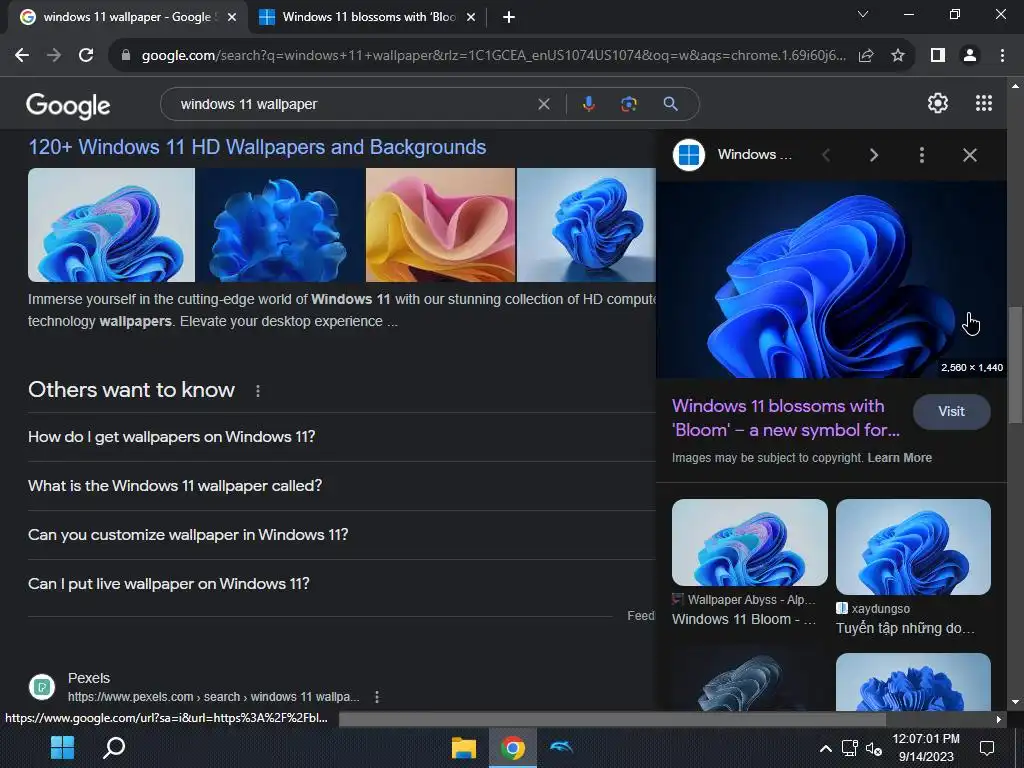The height and width of the screenshot is (768, 1024).
Task: Open Wallpaper Abyss 'Windows 11 Bloom' related image
Action: coord(749,543)
